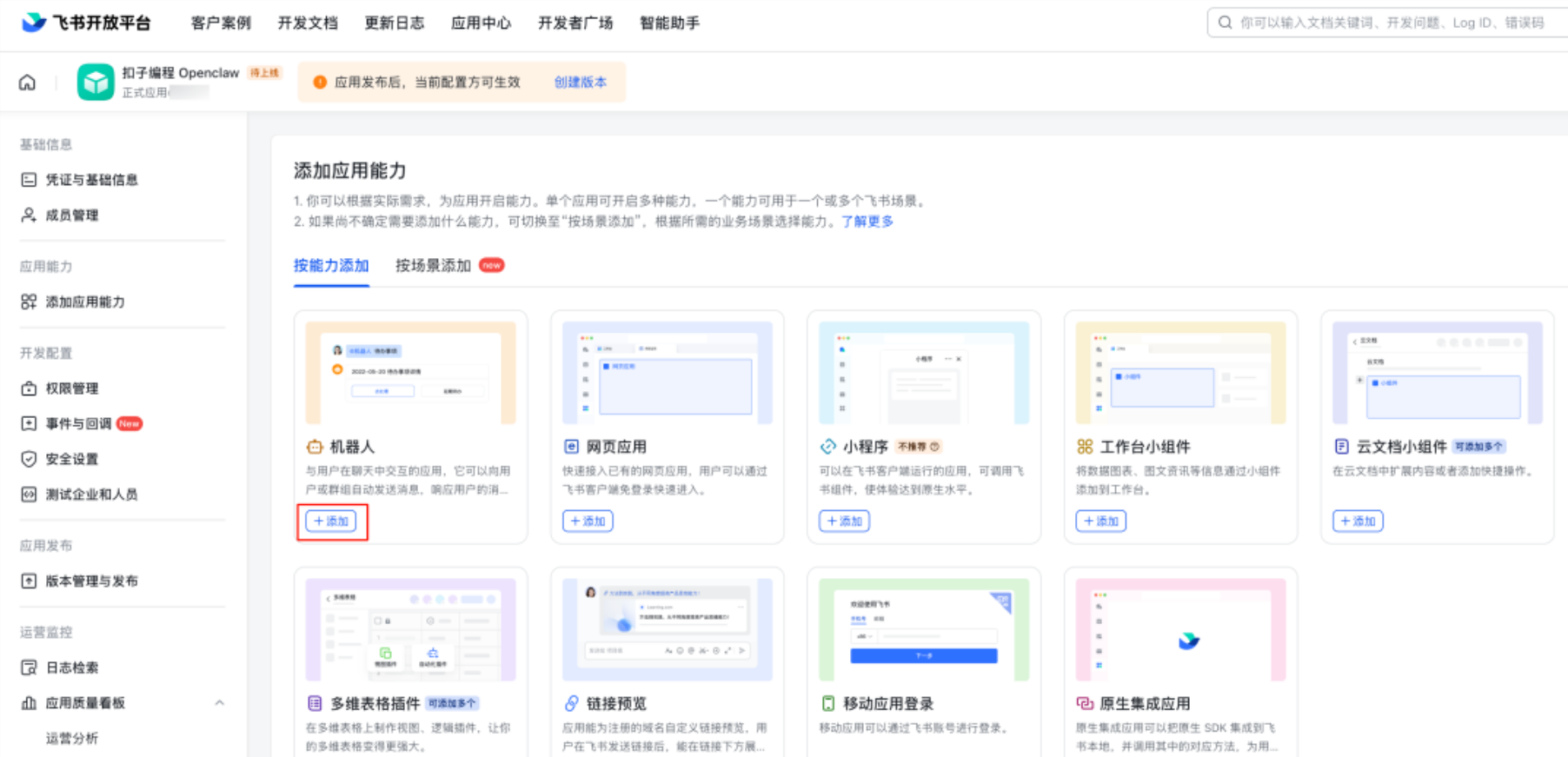Click the Openclaw app cube icon
Screen dimensions: 1568x757
96,83
